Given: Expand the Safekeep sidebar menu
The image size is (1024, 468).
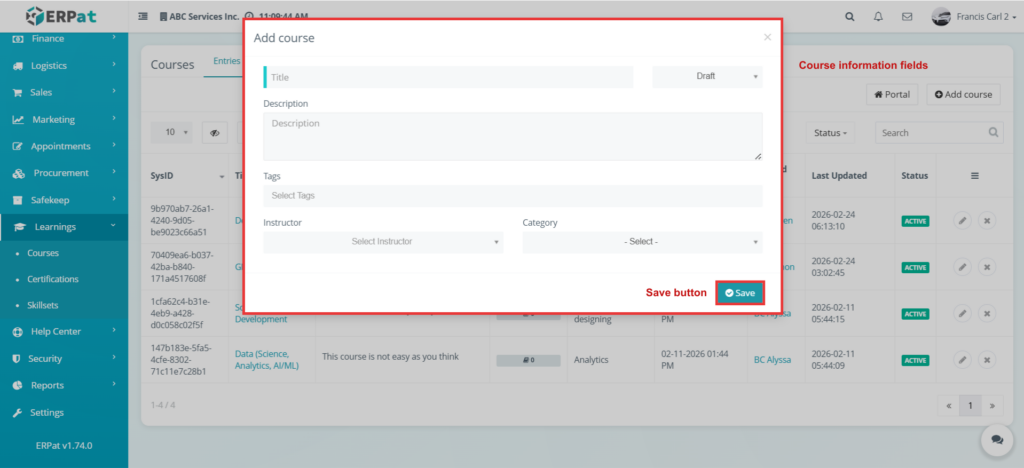Looking at the screenshot, I should 64,200.
